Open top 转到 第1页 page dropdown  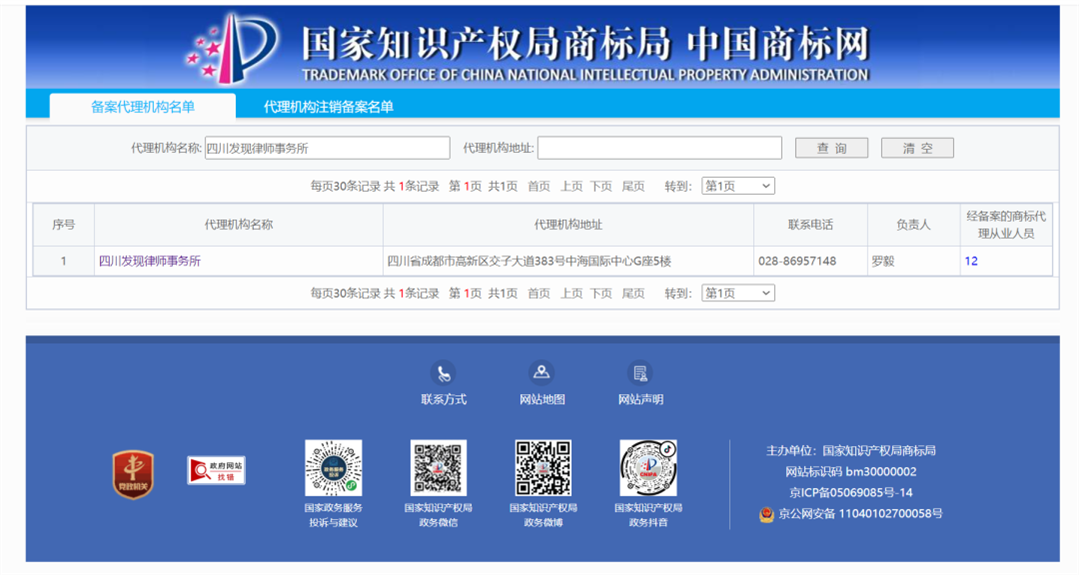point(738,186)
